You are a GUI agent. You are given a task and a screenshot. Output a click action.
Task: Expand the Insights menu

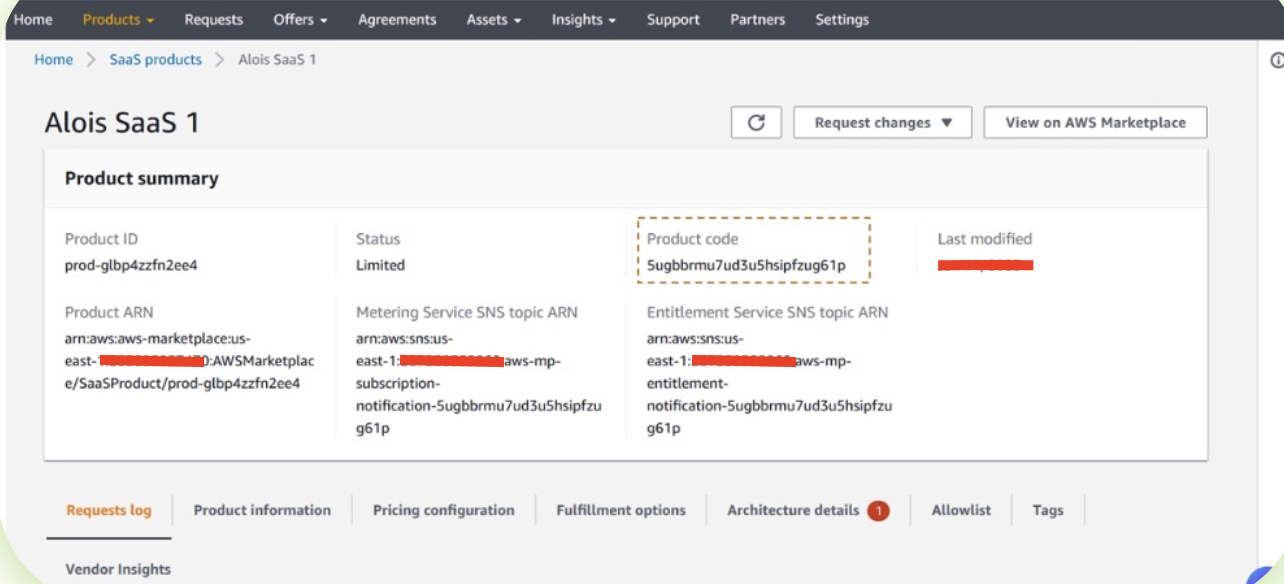tap(583, 19)
